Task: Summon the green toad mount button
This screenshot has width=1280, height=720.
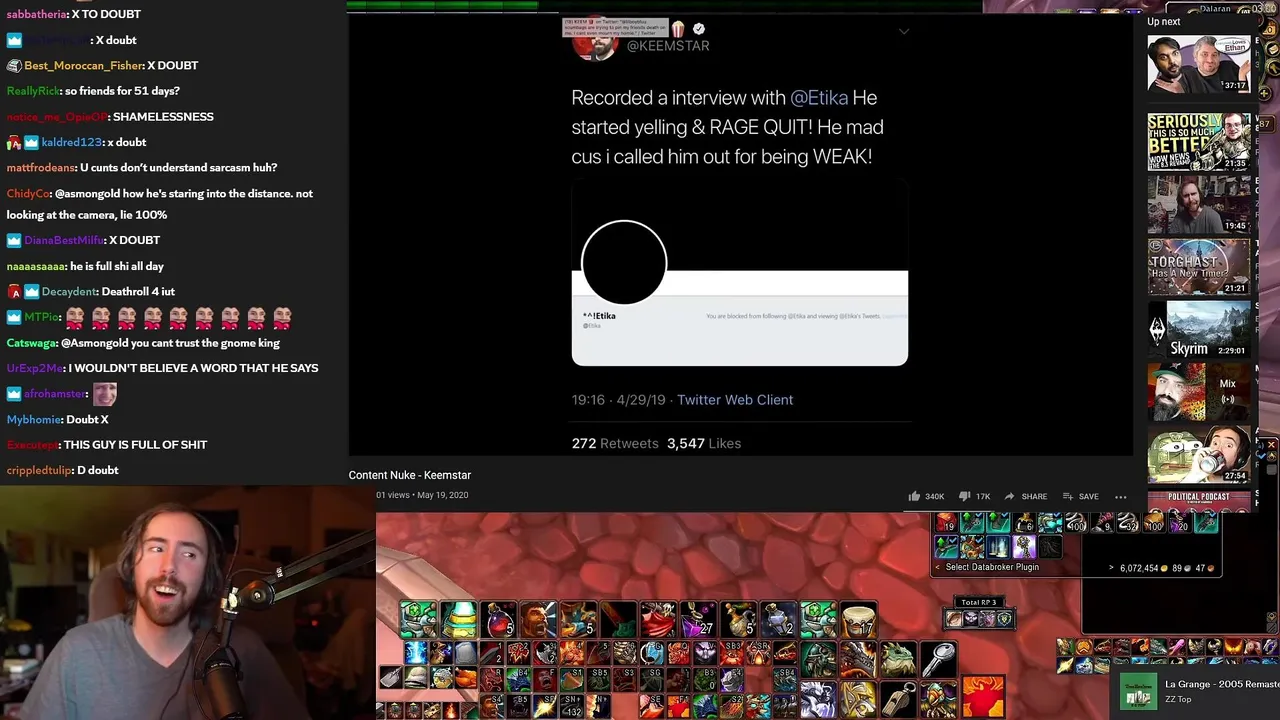Action: point(898,658)
